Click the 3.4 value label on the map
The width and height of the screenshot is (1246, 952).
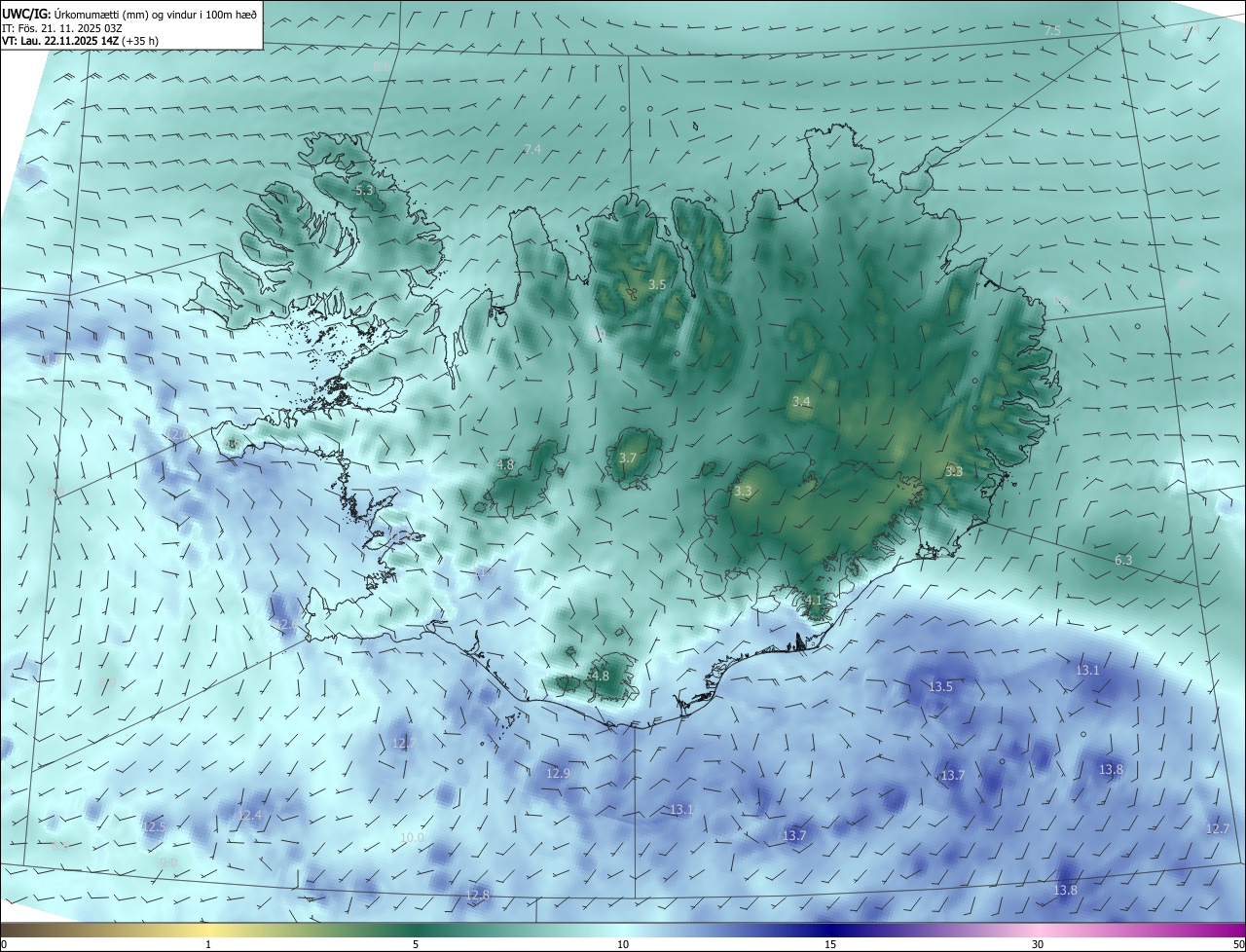click(x=801, y=402)
